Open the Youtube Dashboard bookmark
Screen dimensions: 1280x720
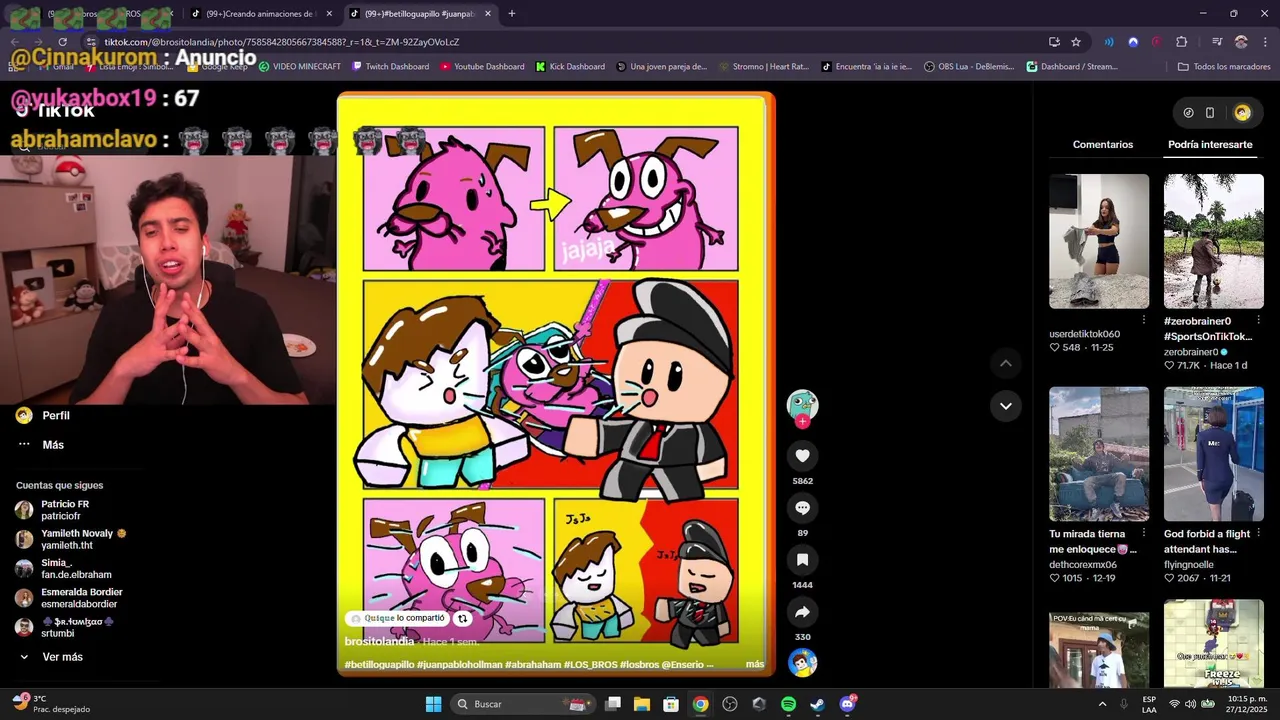point(482,67)
